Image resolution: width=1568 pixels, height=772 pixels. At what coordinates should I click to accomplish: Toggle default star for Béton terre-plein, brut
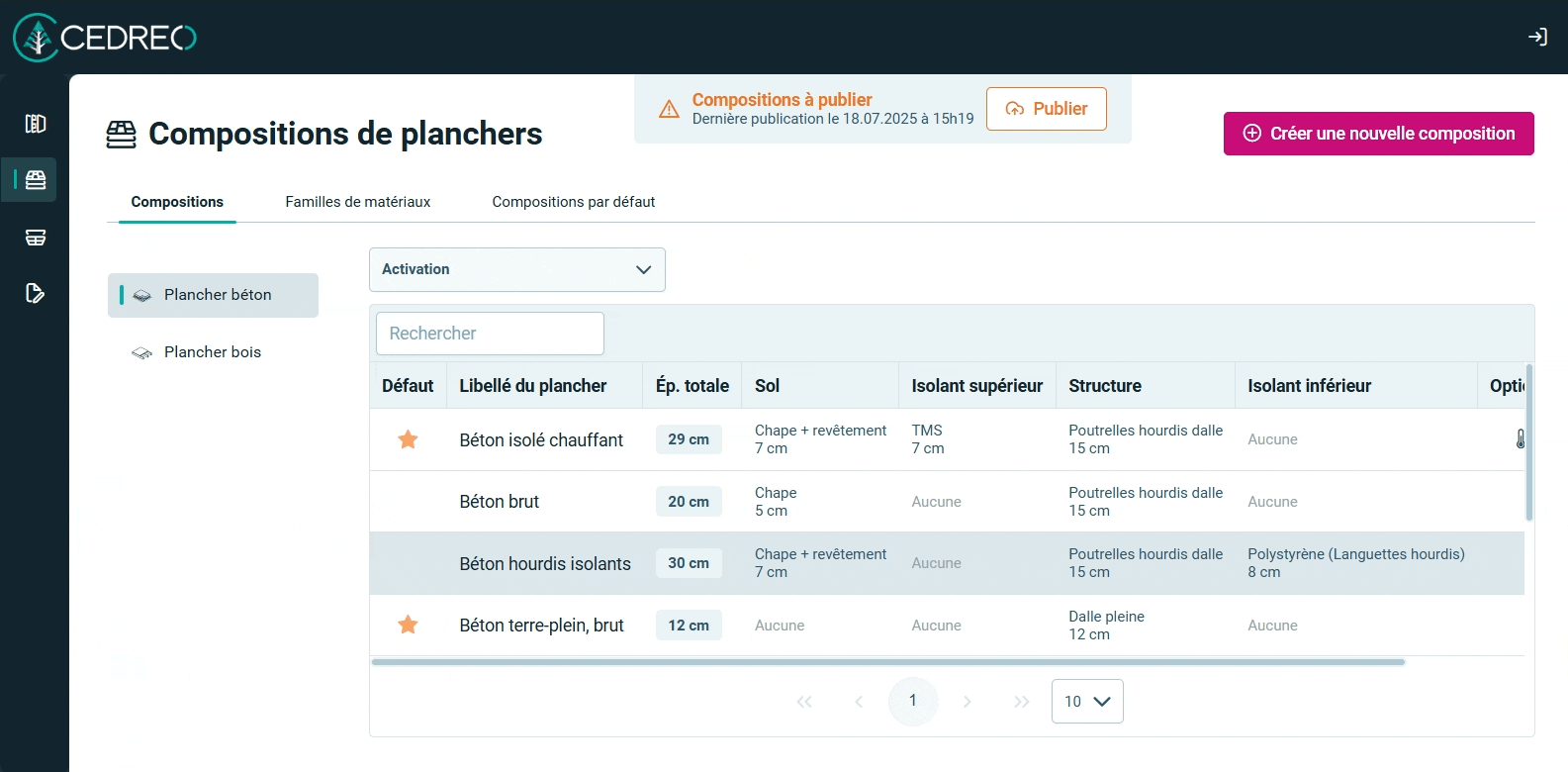408,625
